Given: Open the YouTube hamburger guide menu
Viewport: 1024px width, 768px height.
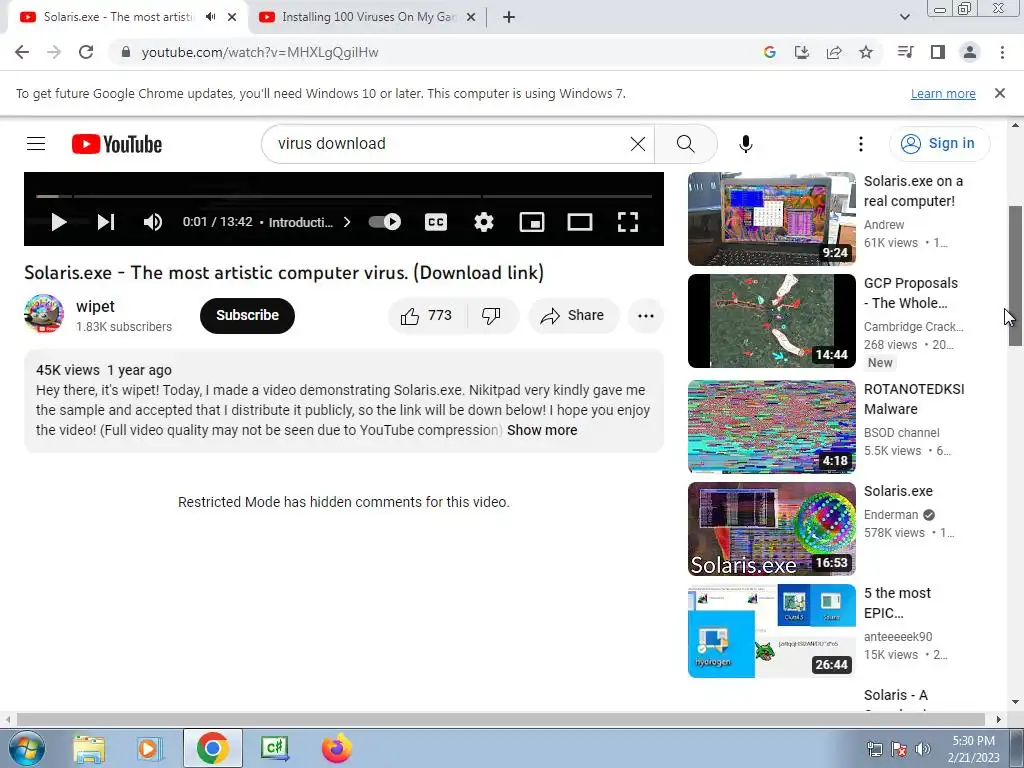Looking at the screenshot, I should pos(36,144).
